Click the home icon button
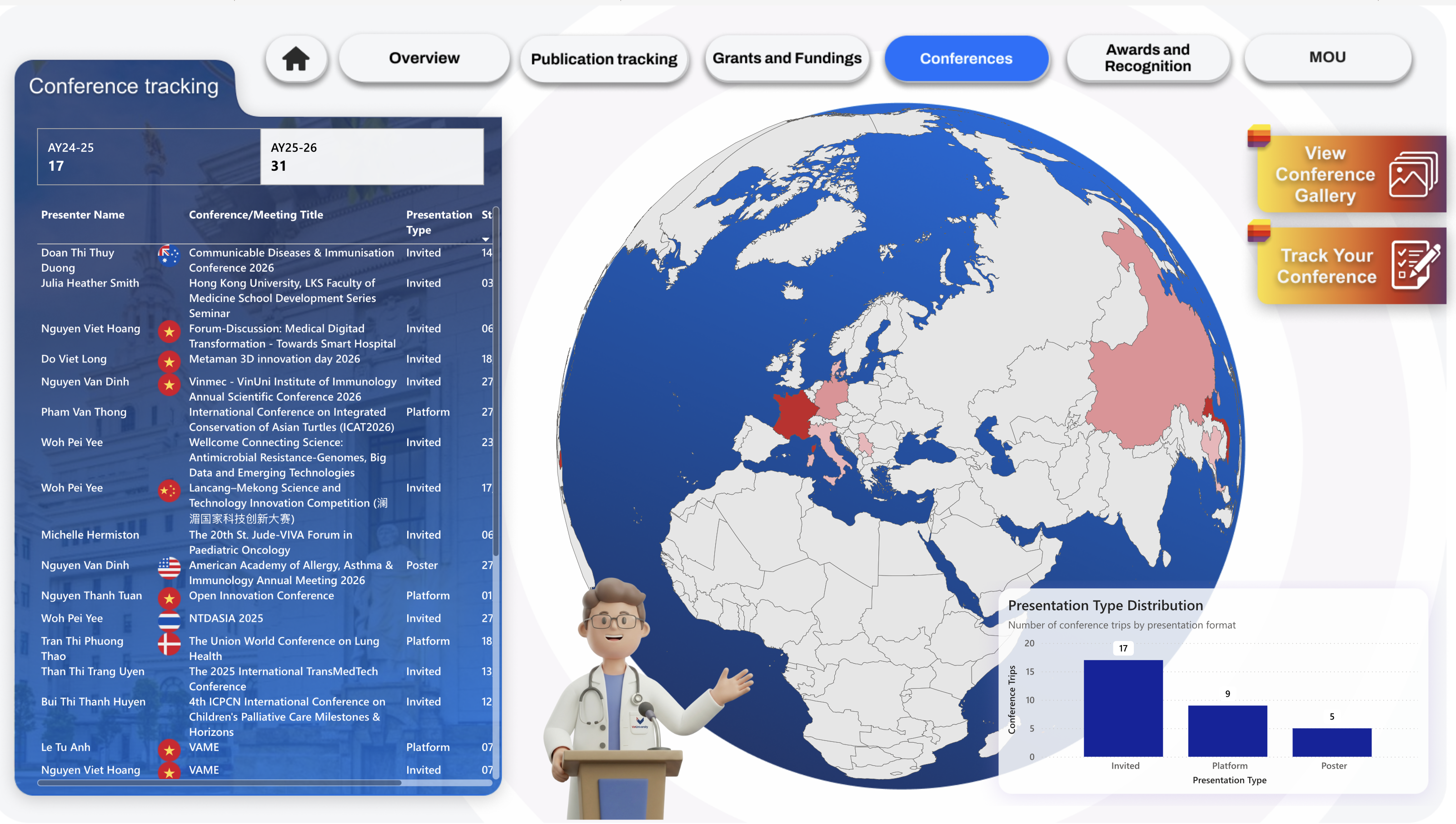 (296, 58)
